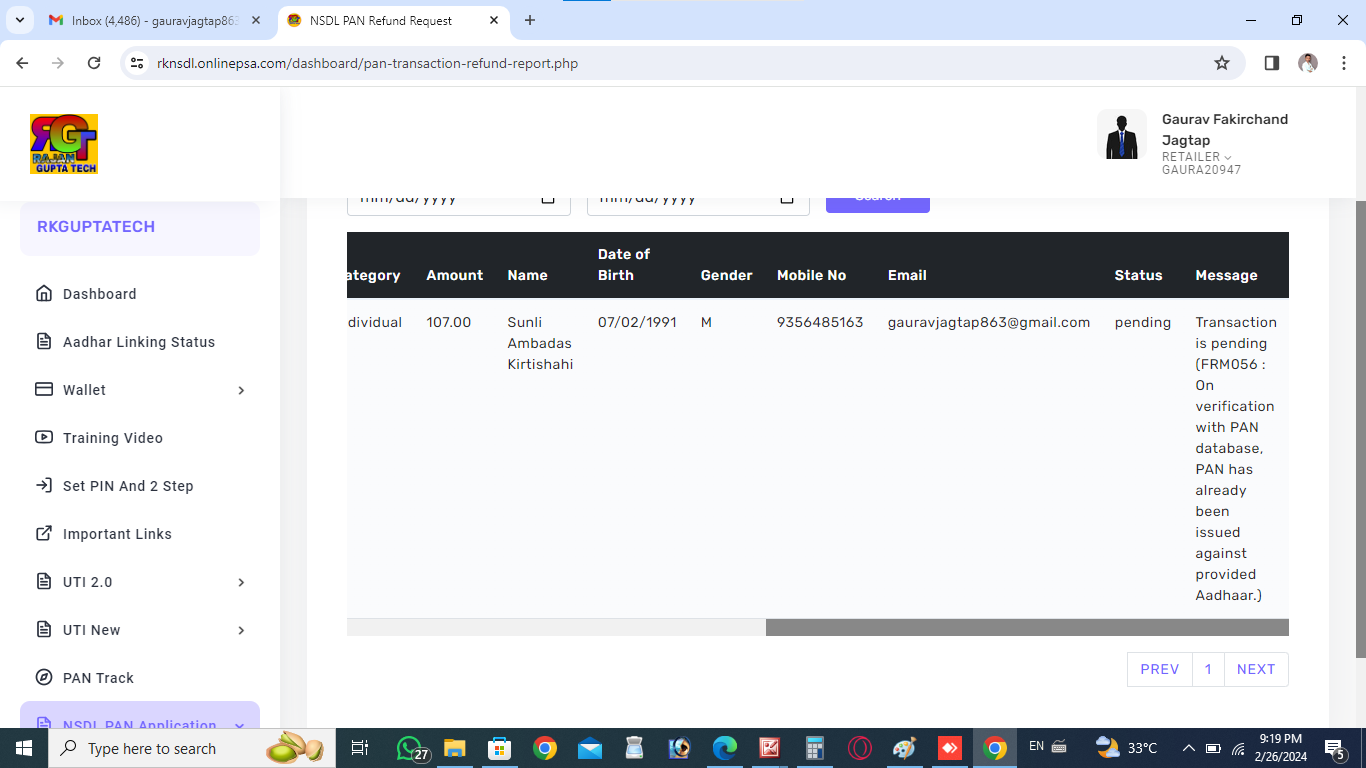Expand the UTI New submenu arrow
This screenshot has width=1366, height=768.
(241, 630)
